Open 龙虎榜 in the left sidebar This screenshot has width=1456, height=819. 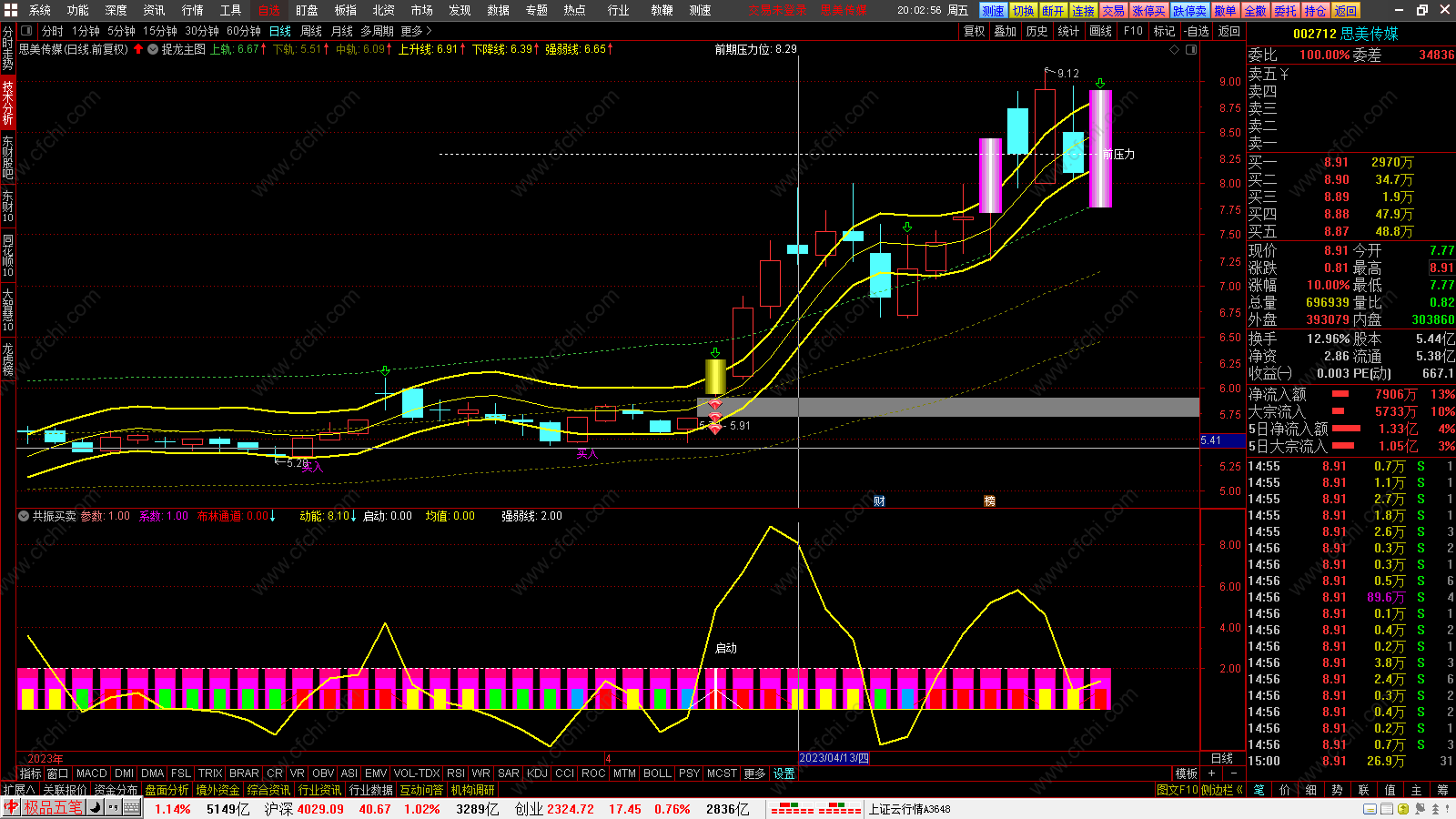tap(7, 359)
